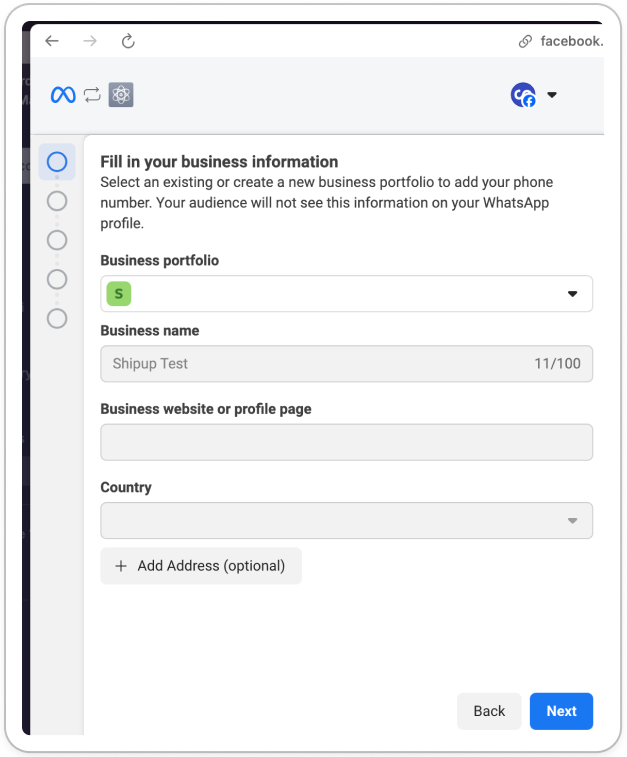Screen dimensions: 627x757
Task: Select the fourth step circle
Action: coord(57,279)
